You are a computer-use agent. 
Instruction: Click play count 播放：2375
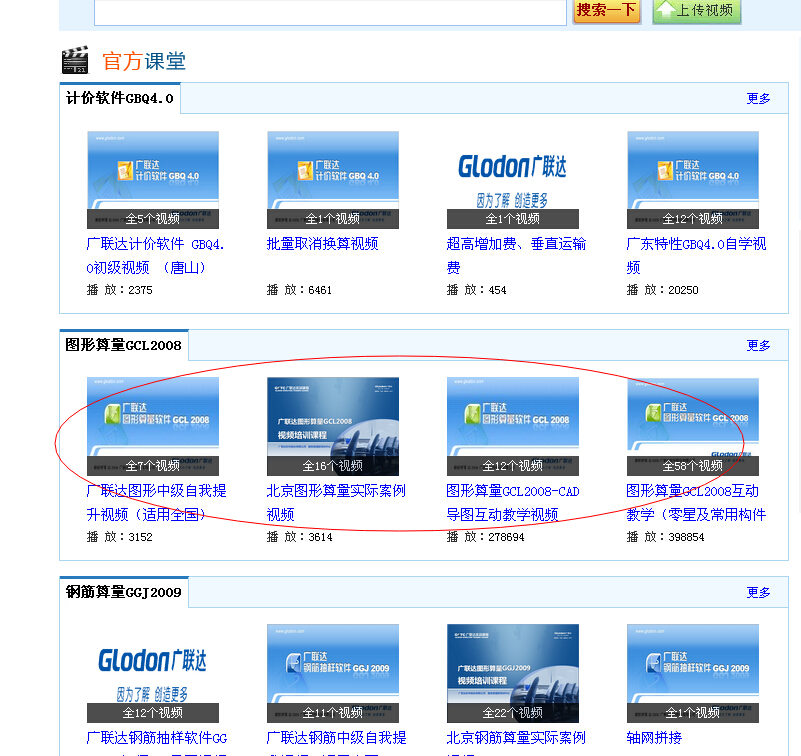click(120, 290)
